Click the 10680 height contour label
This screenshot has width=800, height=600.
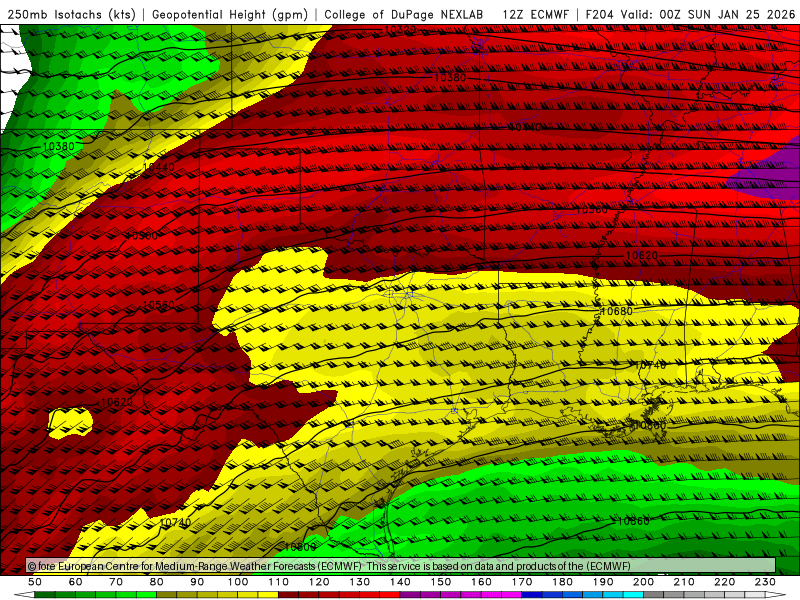616,311
